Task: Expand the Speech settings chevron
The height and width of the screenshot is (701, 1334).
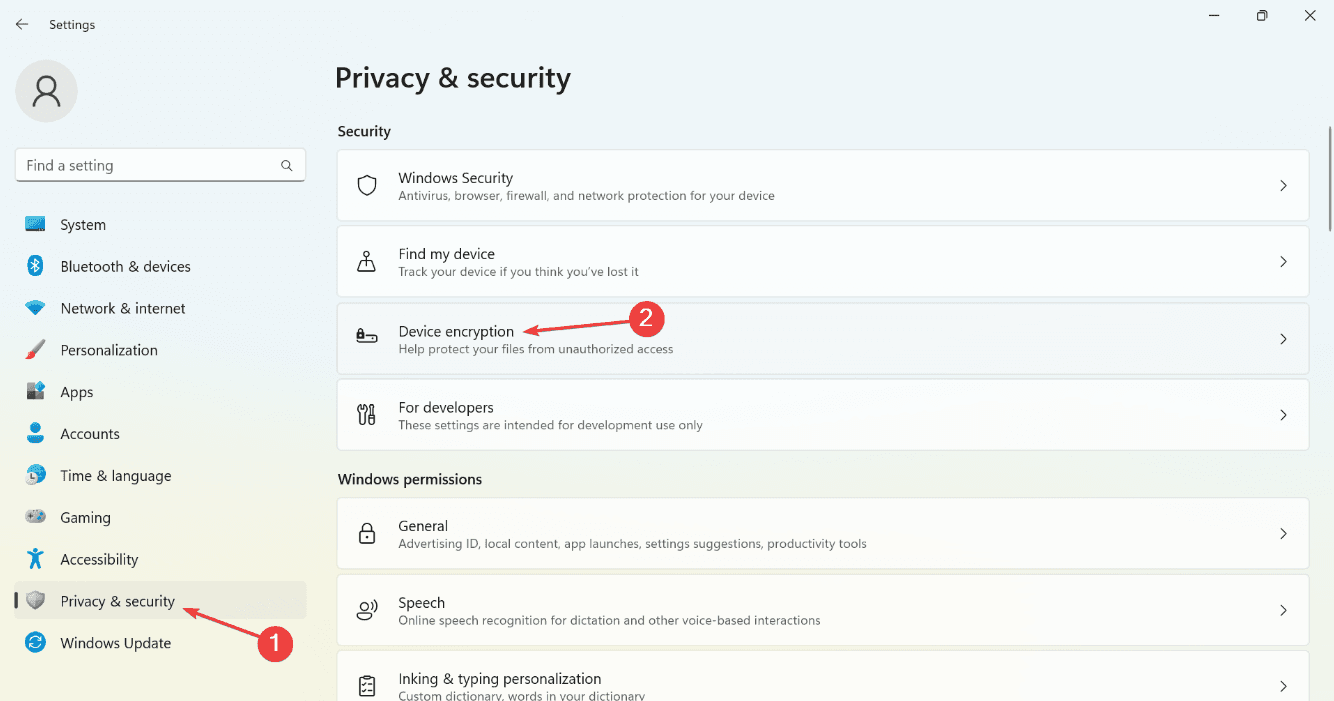Action: [1283, 610]
